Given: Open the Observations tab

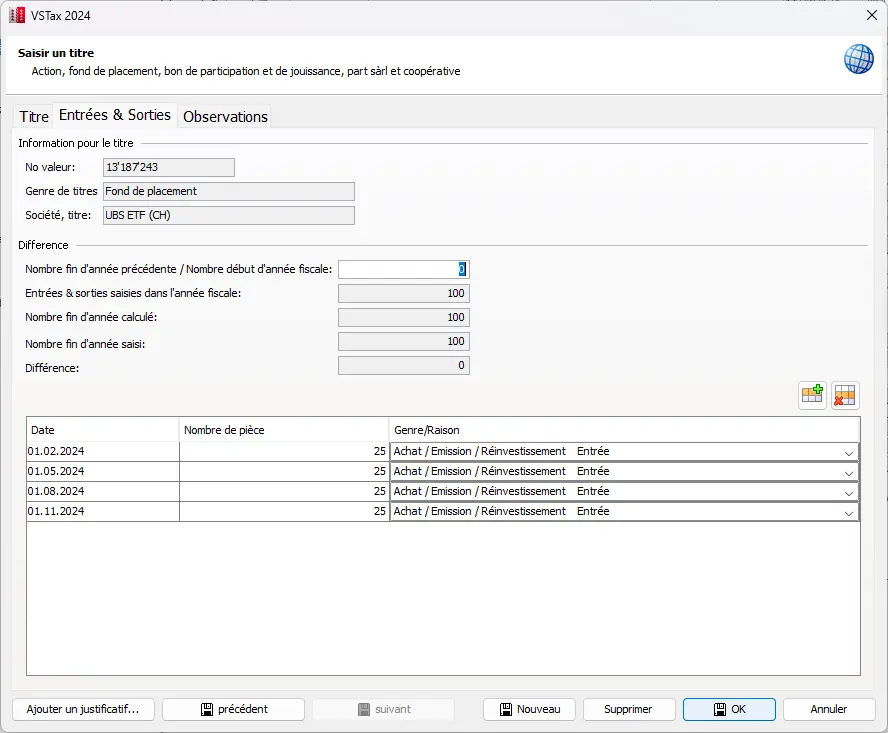Looking at the screenshot, I should coord(225,117).
